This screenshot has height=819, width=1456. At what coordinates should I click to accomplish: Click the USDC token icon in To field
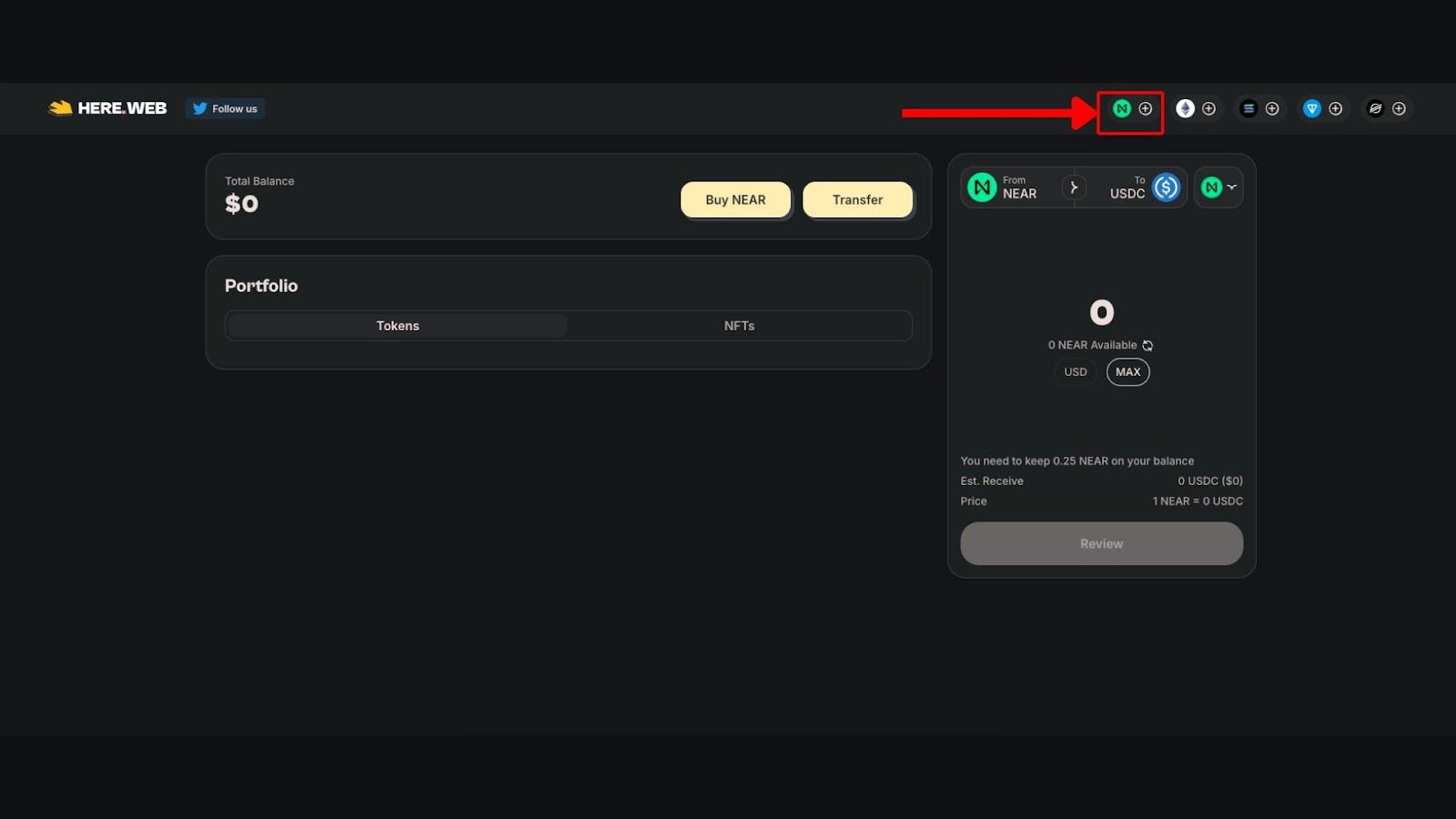[x=1166, y=187]
